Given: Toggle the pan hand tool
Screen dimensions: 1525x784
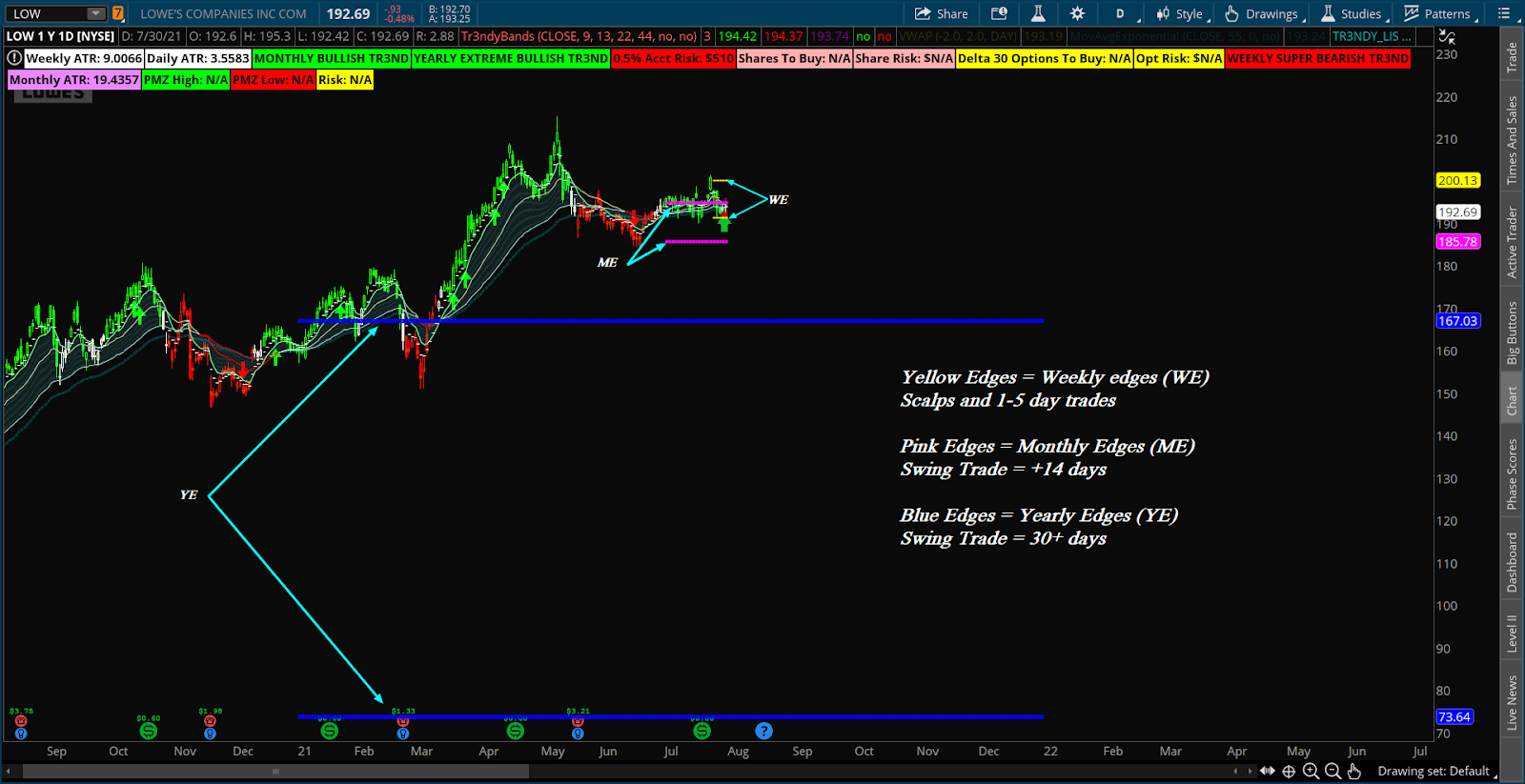Looking at the screenshot, I should click(x=1354, y=771).
